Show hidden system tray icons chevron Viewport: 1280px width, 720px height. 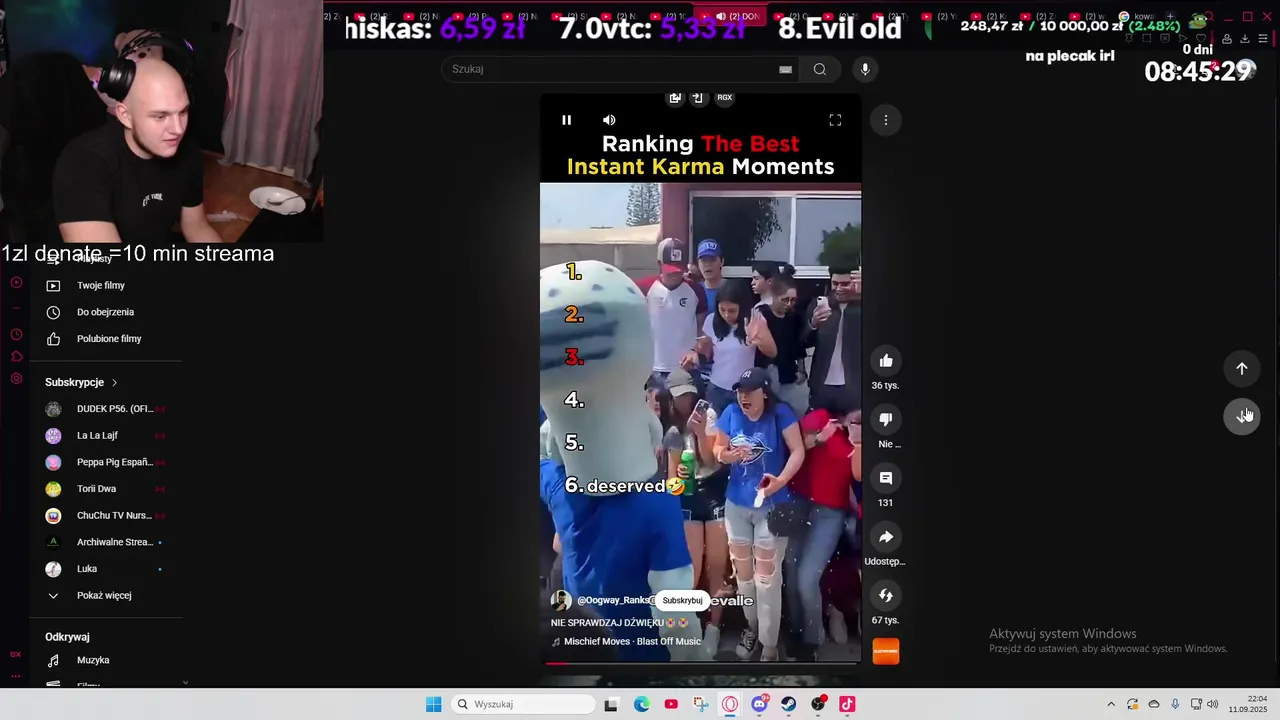coord(1111,704)
